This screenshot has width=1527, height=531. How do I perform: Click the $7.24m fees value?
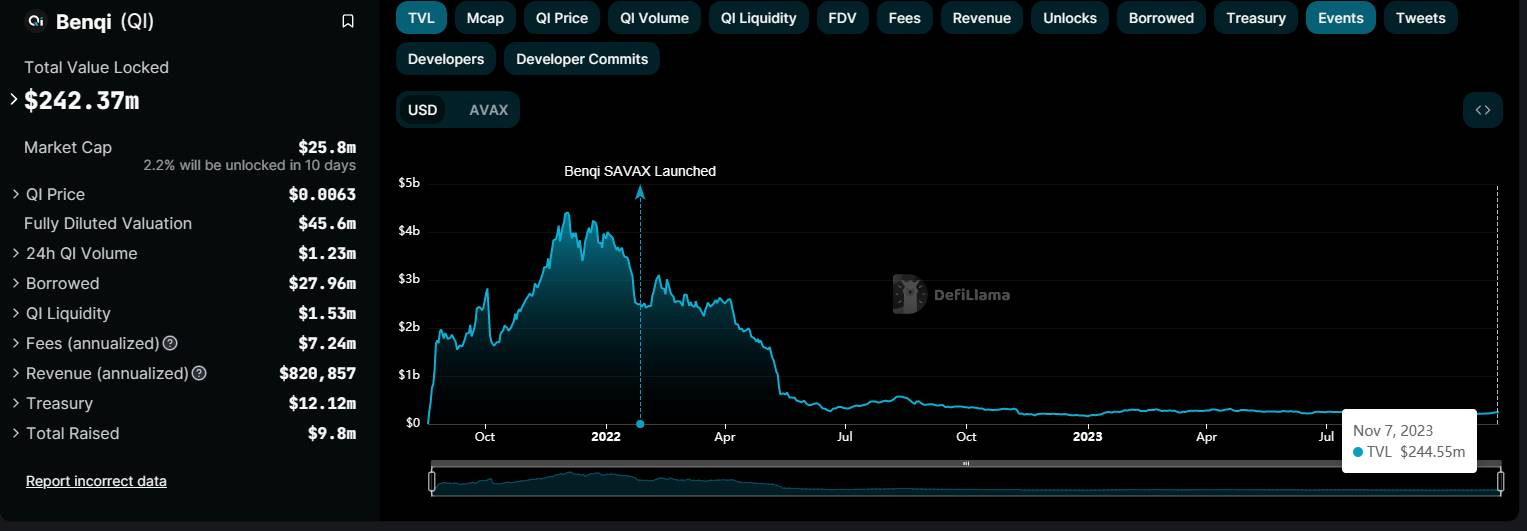tap(327, 343)
